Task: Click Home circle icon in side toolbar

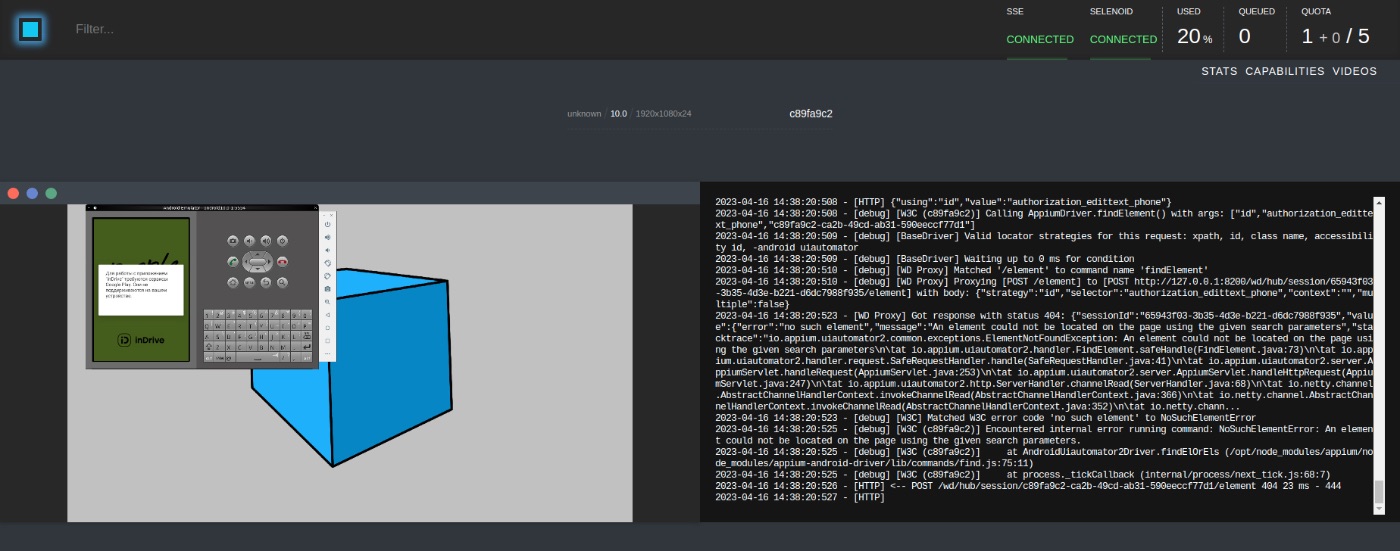Action: coord(328,328)
